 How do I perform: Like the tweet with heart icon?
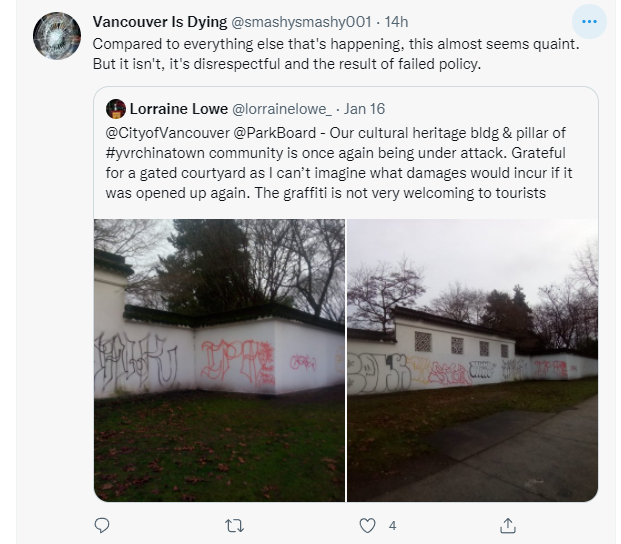[x=367, y=526]
